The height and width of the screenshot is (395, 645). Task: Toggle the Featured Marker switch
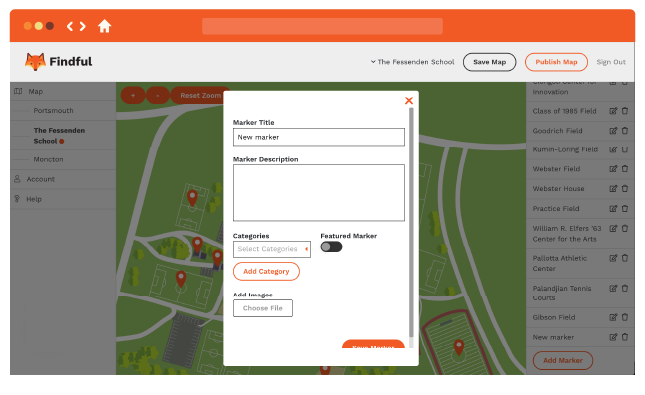pyautogui.click(x=331, y=247)
